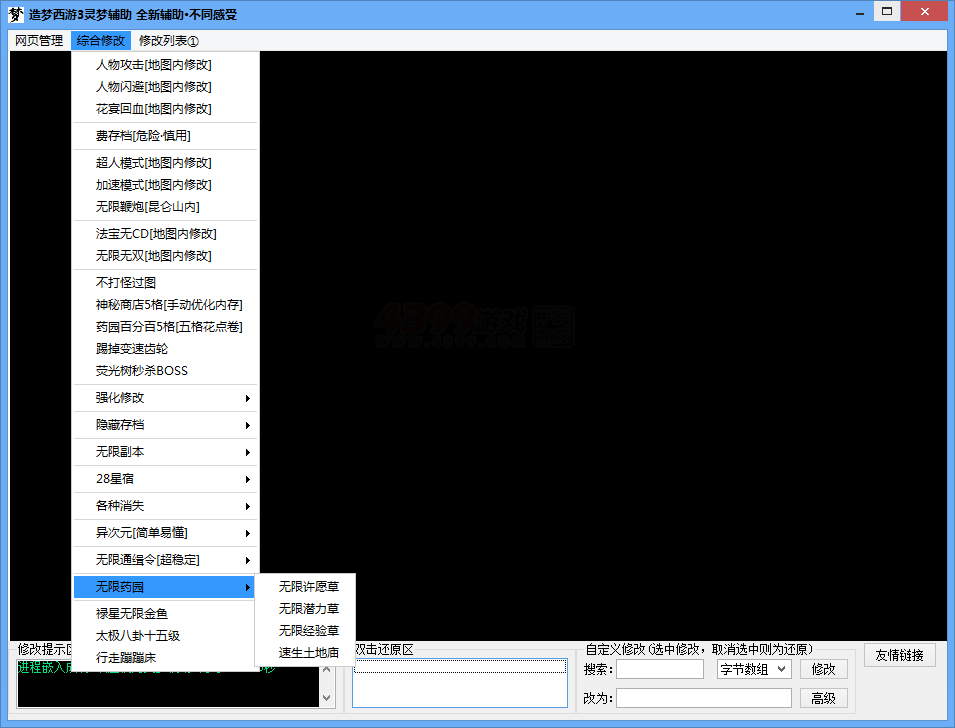
Task: Minimize the 造梦西游3灵梦辅助 window
Action: click(x=860, y=12)
